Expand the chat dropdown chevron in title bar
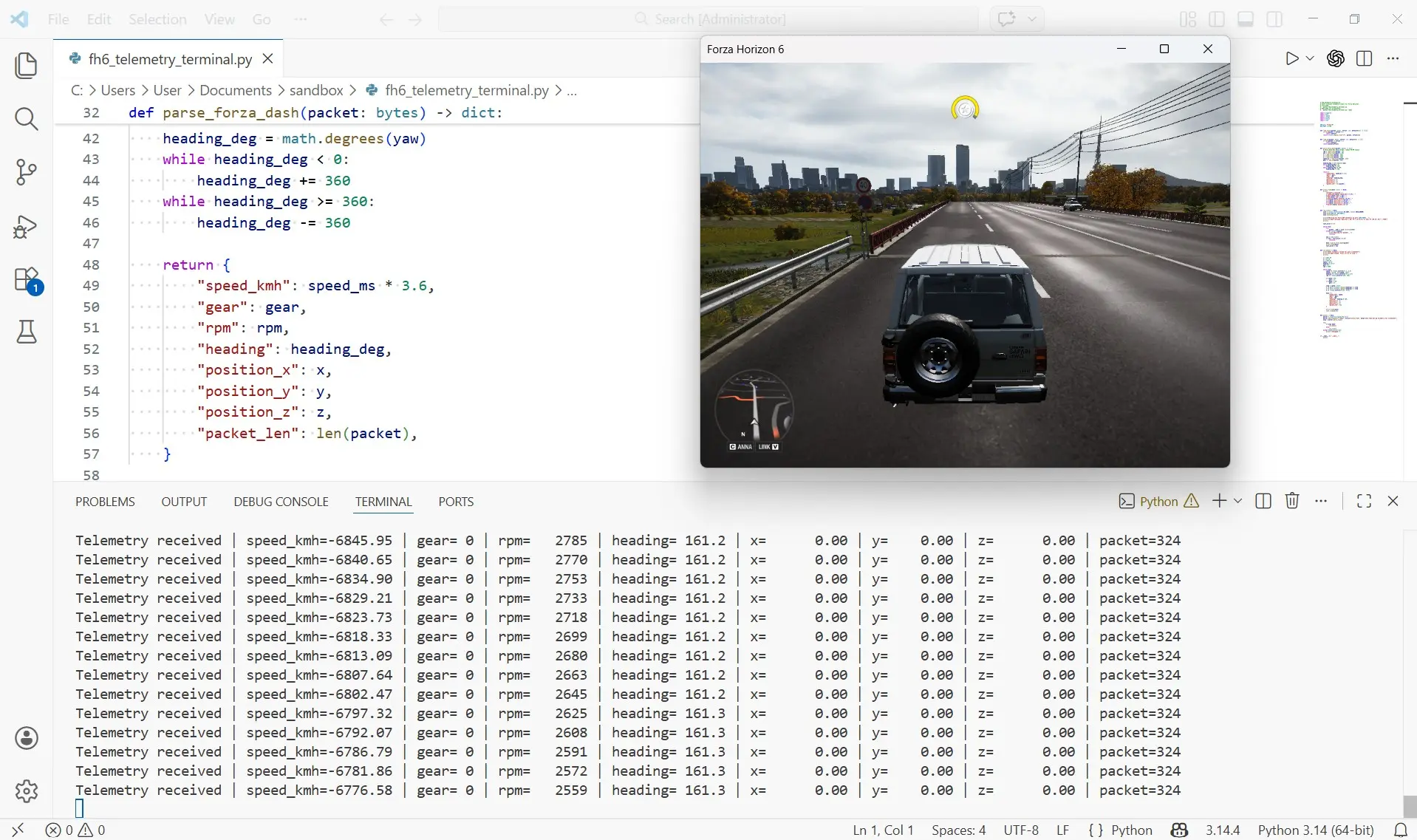The height and width of the screenshot is (840, 1417). [1032, 19]
